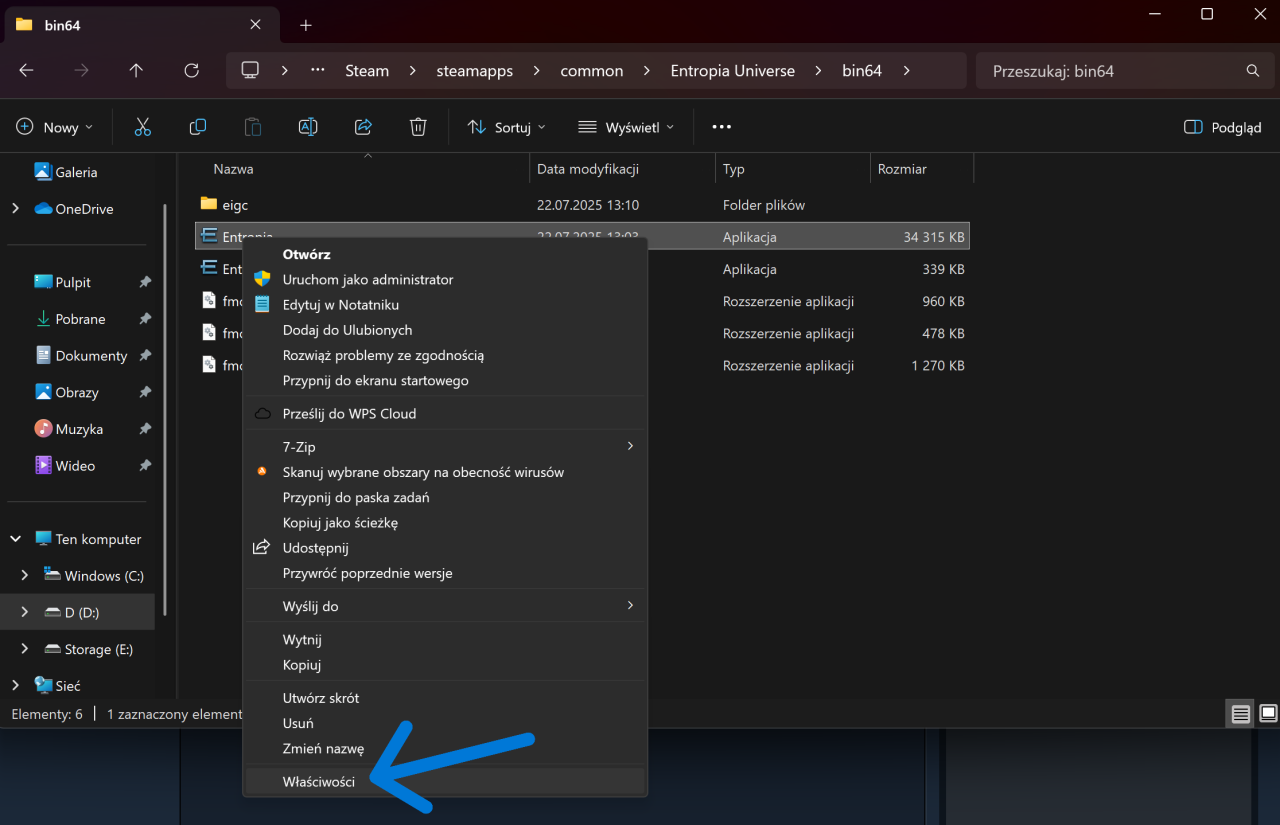Select Prześlij do WPS Cloud

(446, 414)
